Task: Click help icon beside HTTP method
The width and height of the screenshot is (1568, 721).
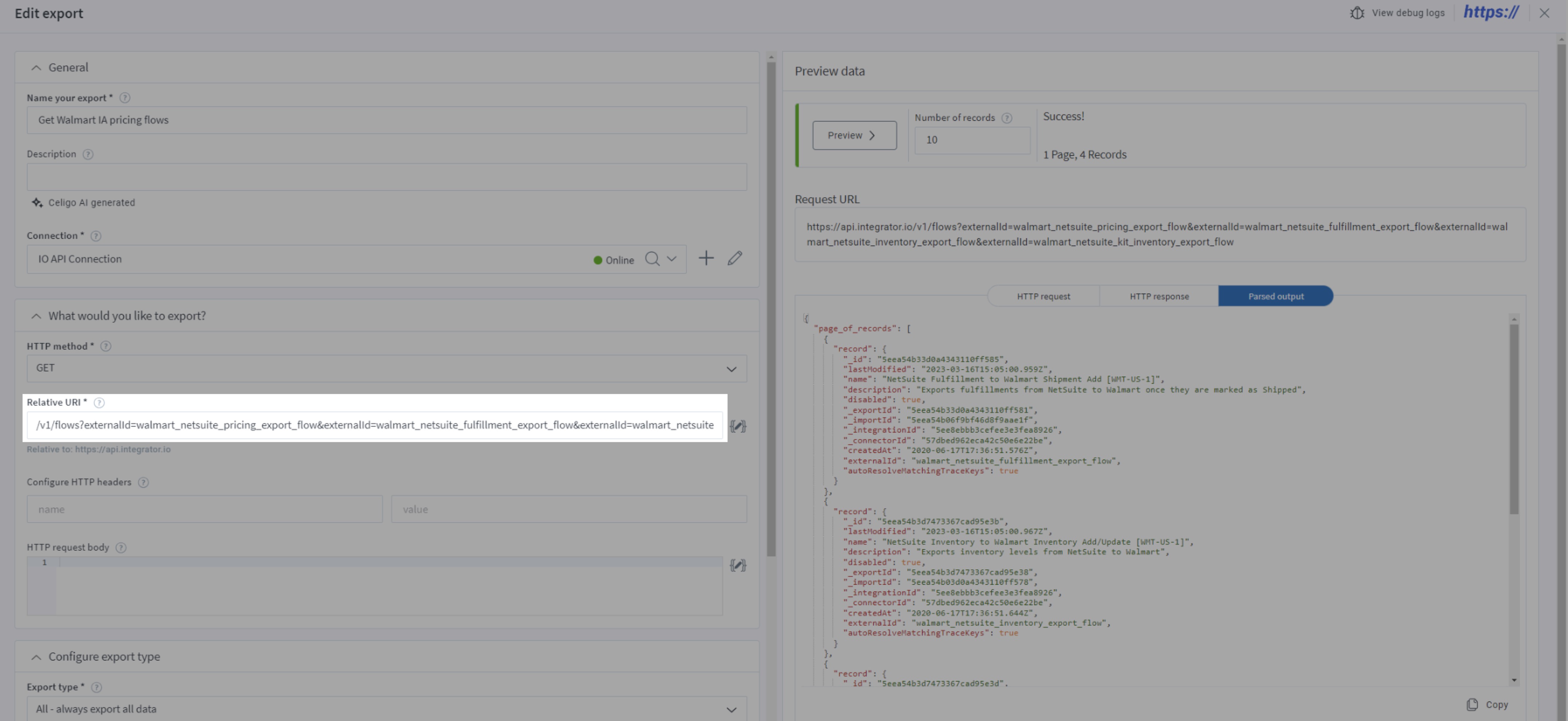Action: pos(106,346)
